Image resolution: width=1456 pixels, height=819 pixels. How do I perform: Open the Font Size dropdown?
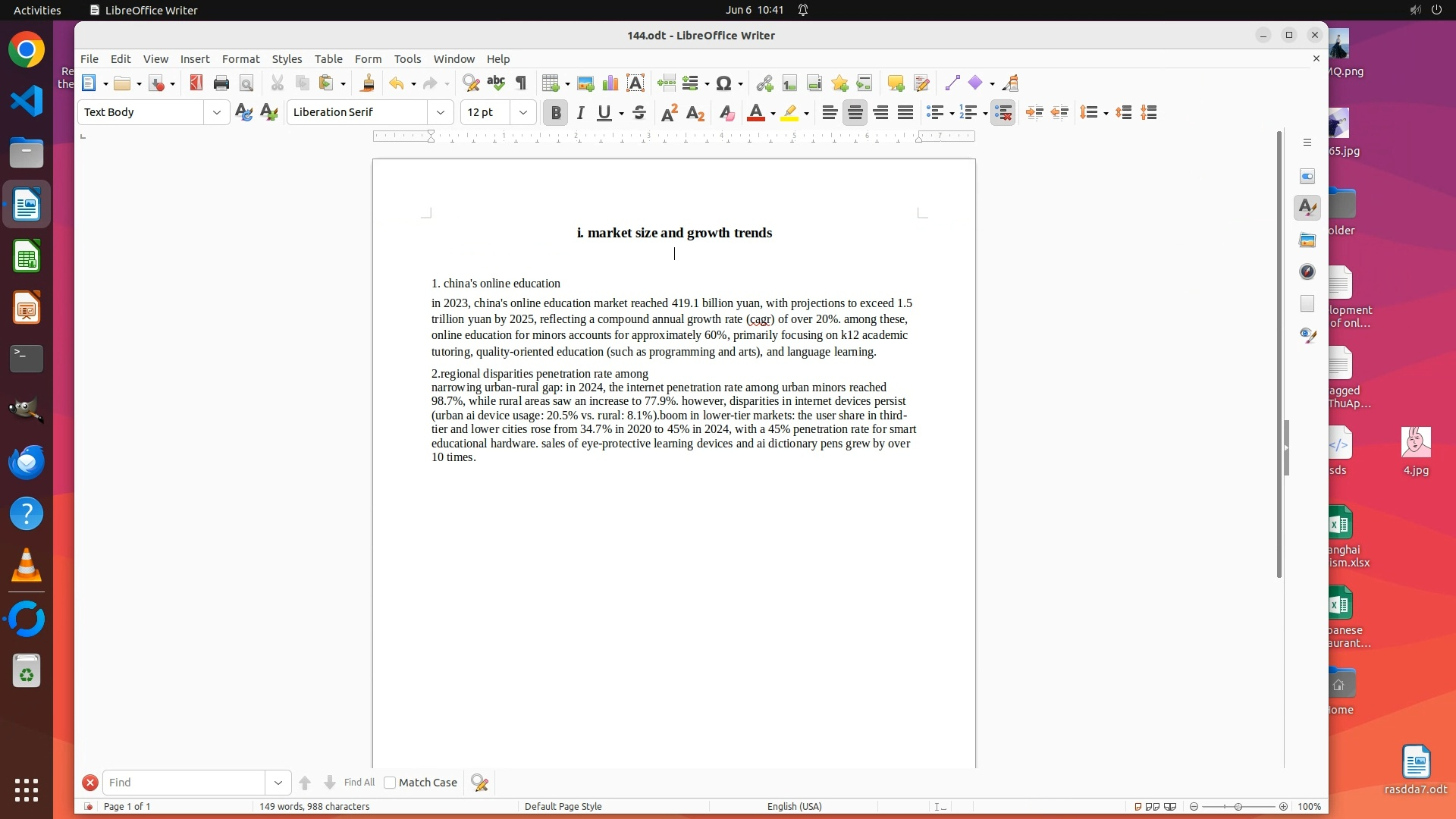pos(523,112)
